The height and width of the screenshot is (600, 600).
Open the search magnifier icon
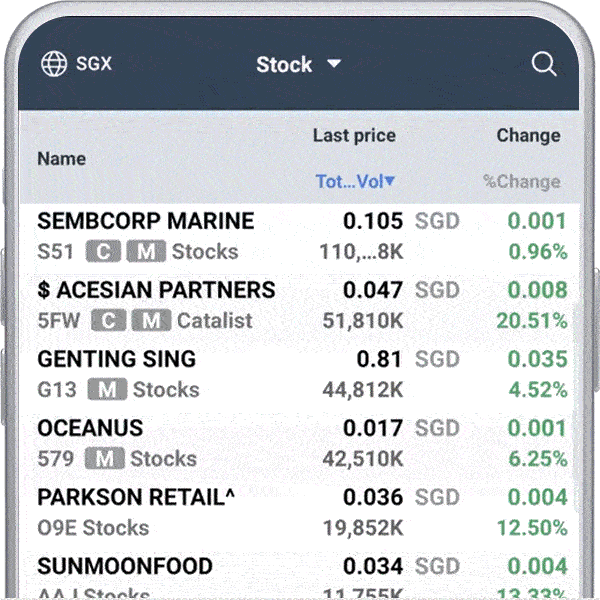pyautogui.click(x=544, y=64)
